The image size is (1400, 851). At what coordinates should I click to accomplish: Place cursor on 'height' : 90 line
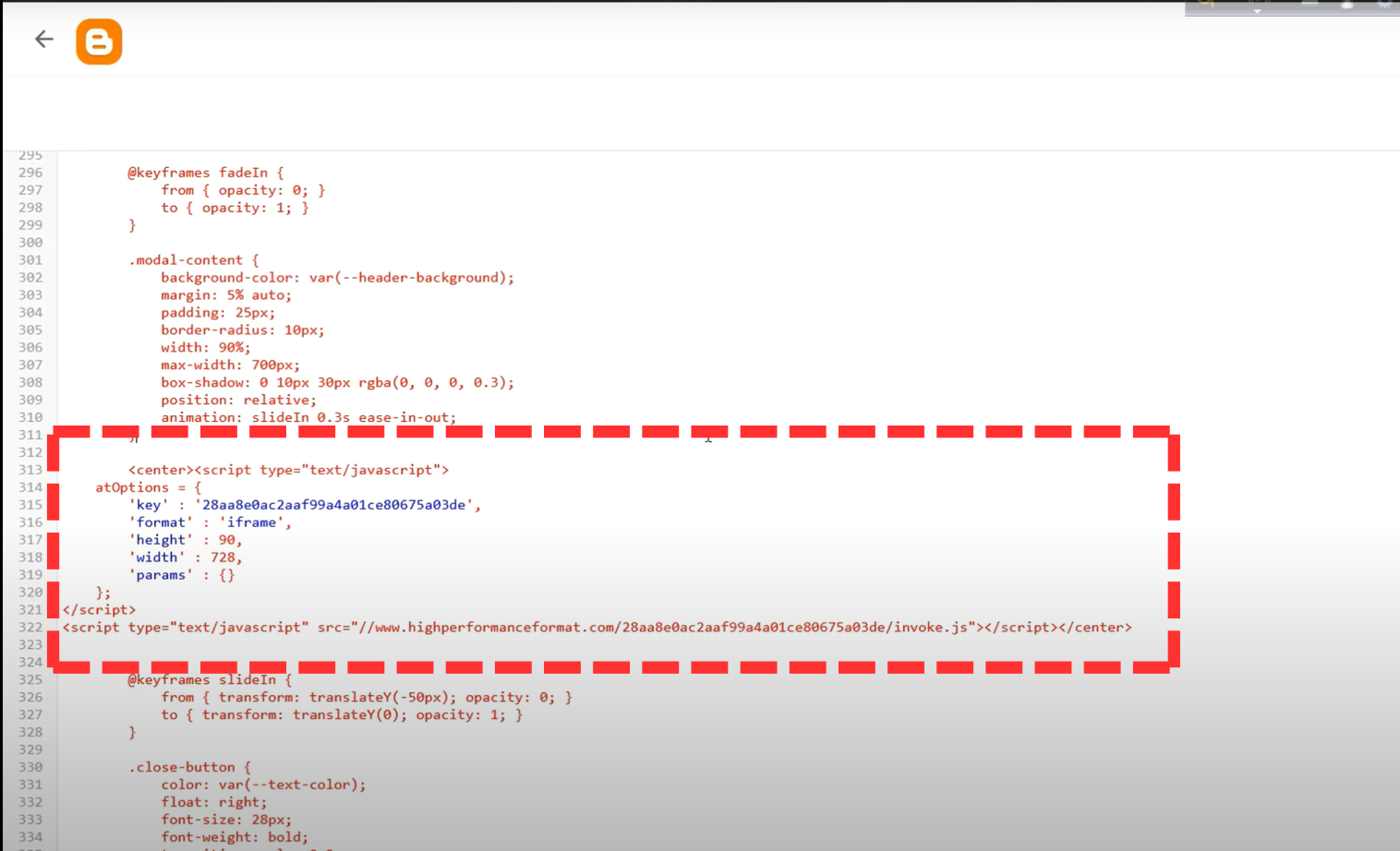point(185,540)
